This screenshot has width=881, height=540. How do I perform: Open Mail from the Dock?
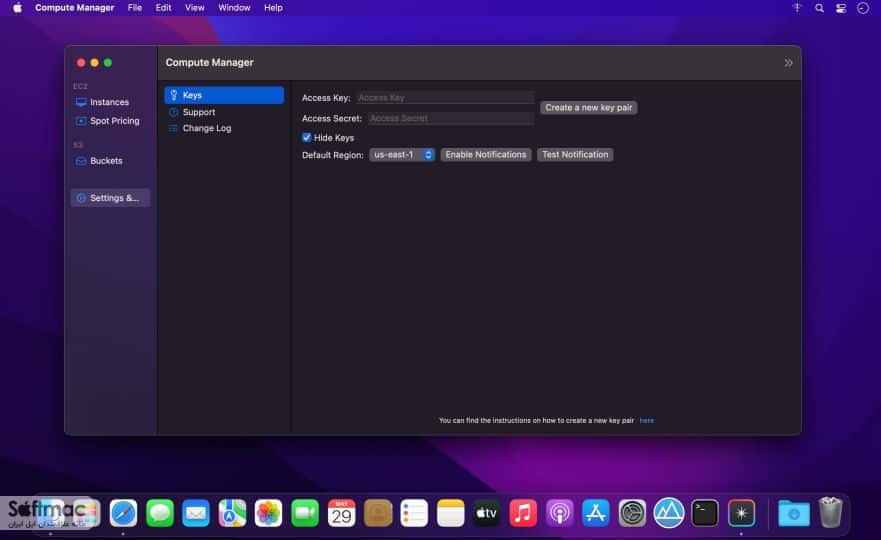[196, 513]
